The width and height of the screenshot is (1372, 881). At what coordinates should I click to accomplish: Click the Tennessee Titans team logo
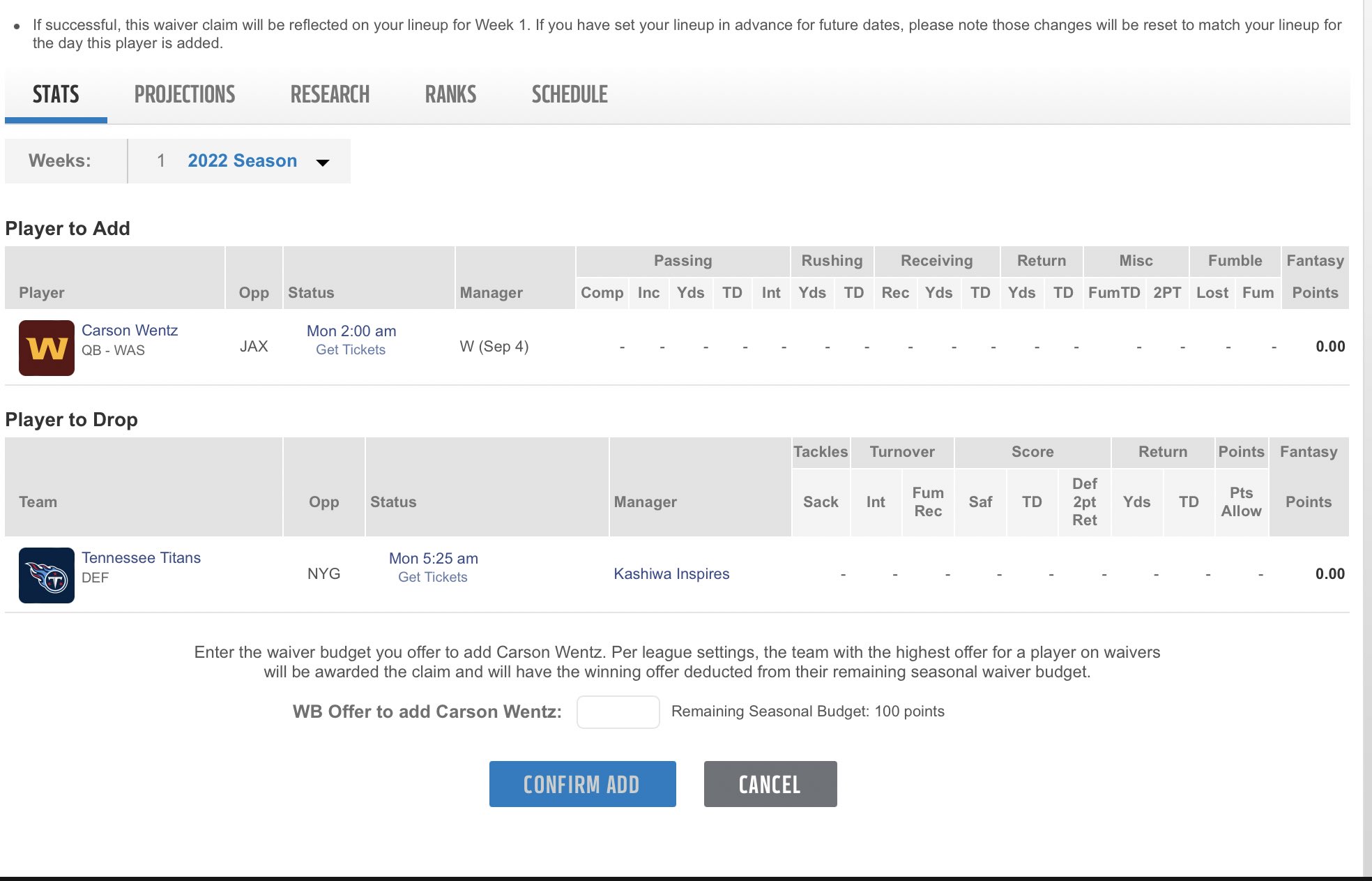46,575
